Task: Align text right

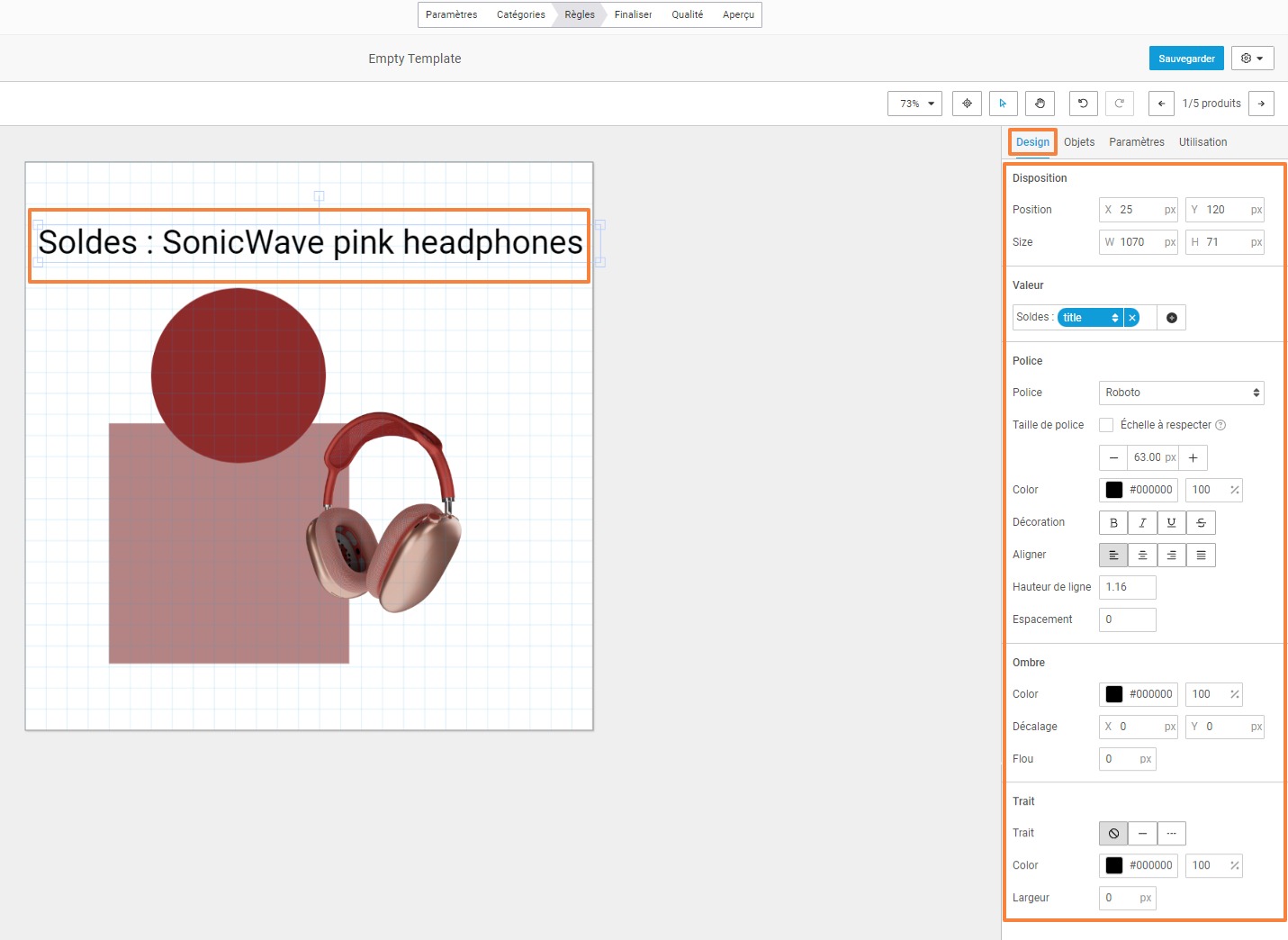Action: [1171, 555]
